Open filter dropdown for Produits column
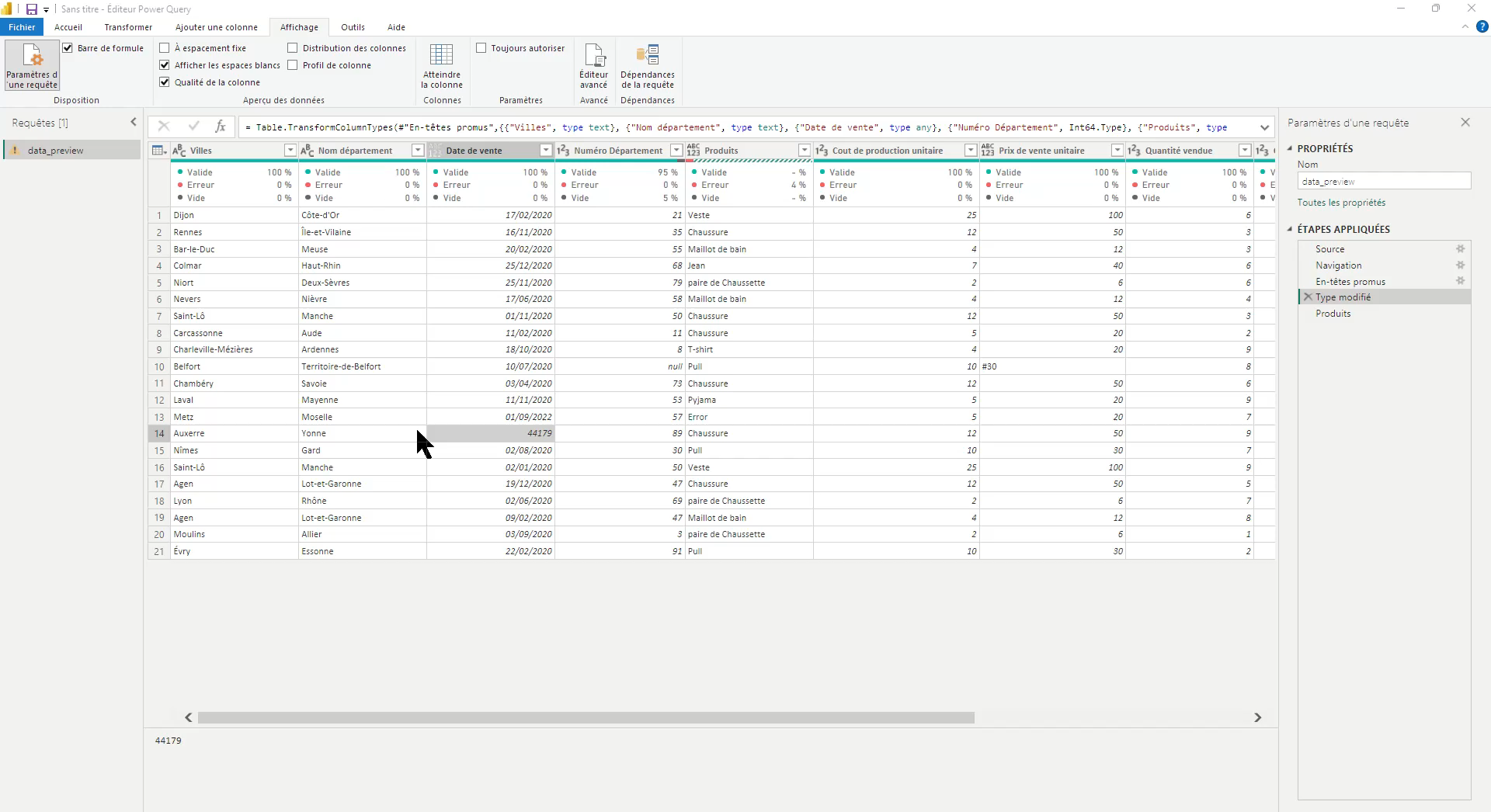Screen dimensions: 1491x812 805,151
